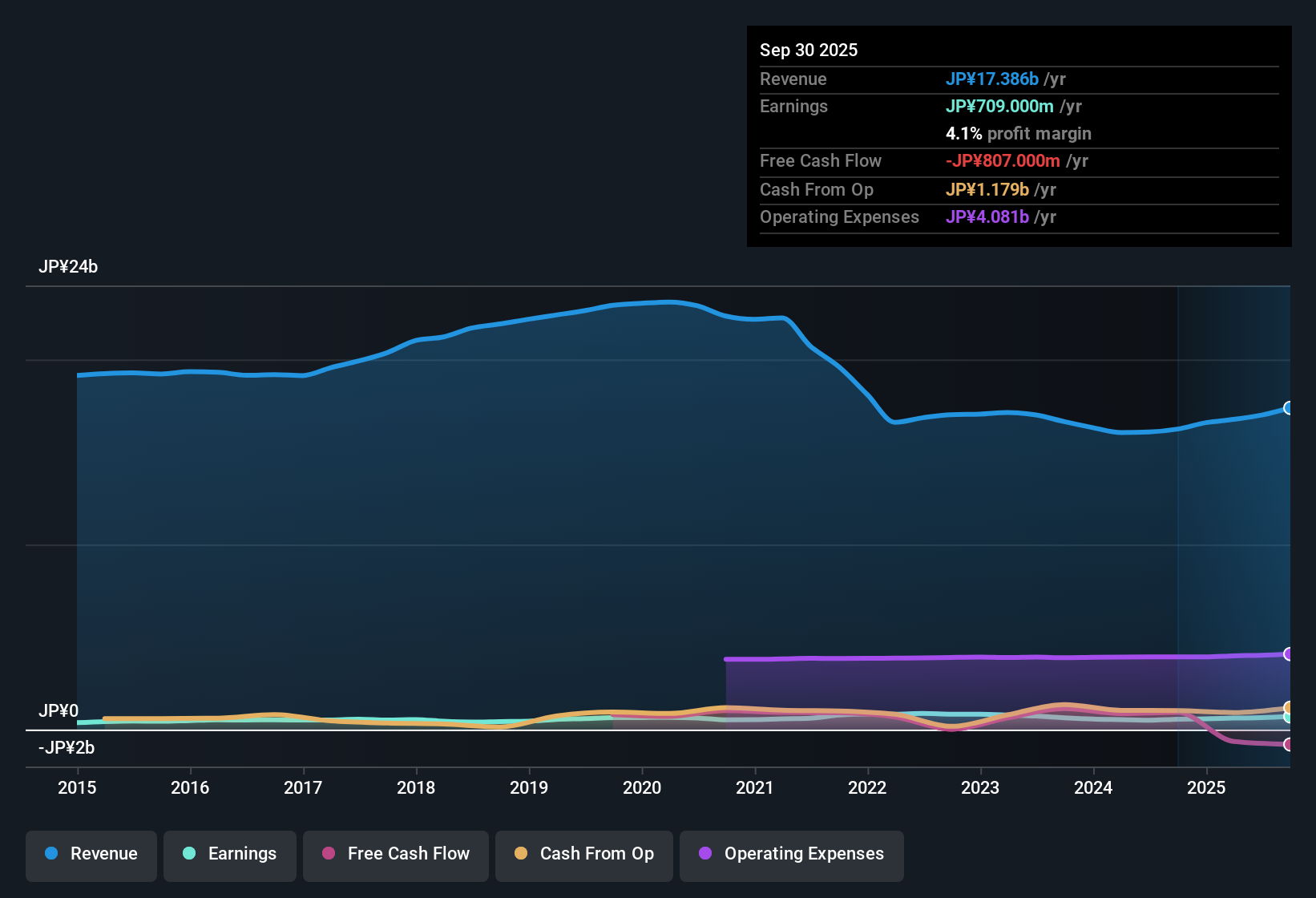
Task: Open the Free Cash Flow tooltip row
Action: (x=821, y=161)
